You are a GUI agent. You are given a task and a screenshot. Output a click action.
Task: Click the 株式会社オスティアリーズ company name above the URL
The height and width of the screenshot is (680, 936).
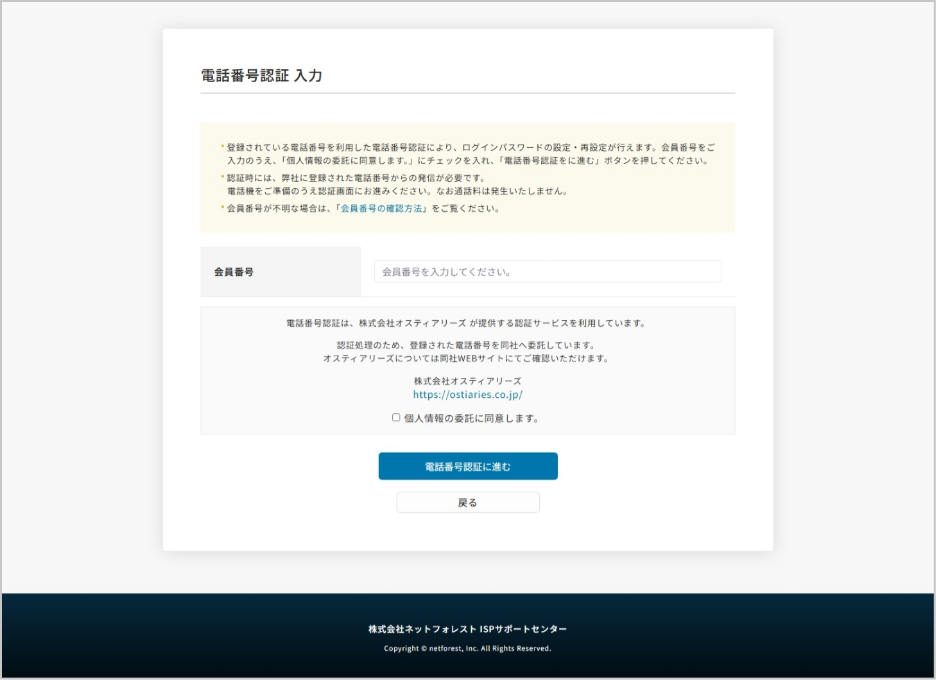(x=467, y=381)
